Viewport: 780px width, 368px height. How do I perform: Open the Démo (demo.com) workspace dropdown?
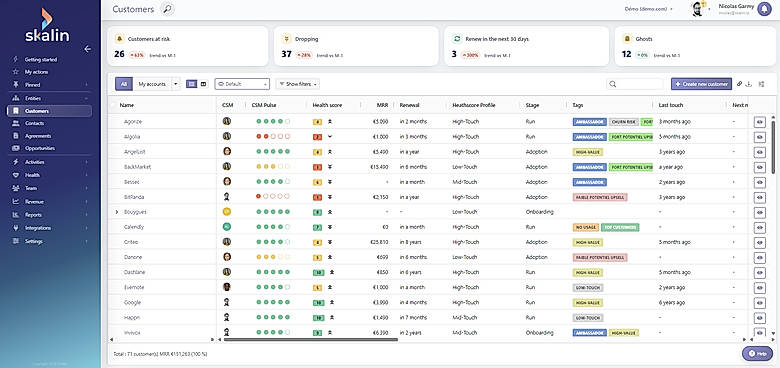click(649, 9)
